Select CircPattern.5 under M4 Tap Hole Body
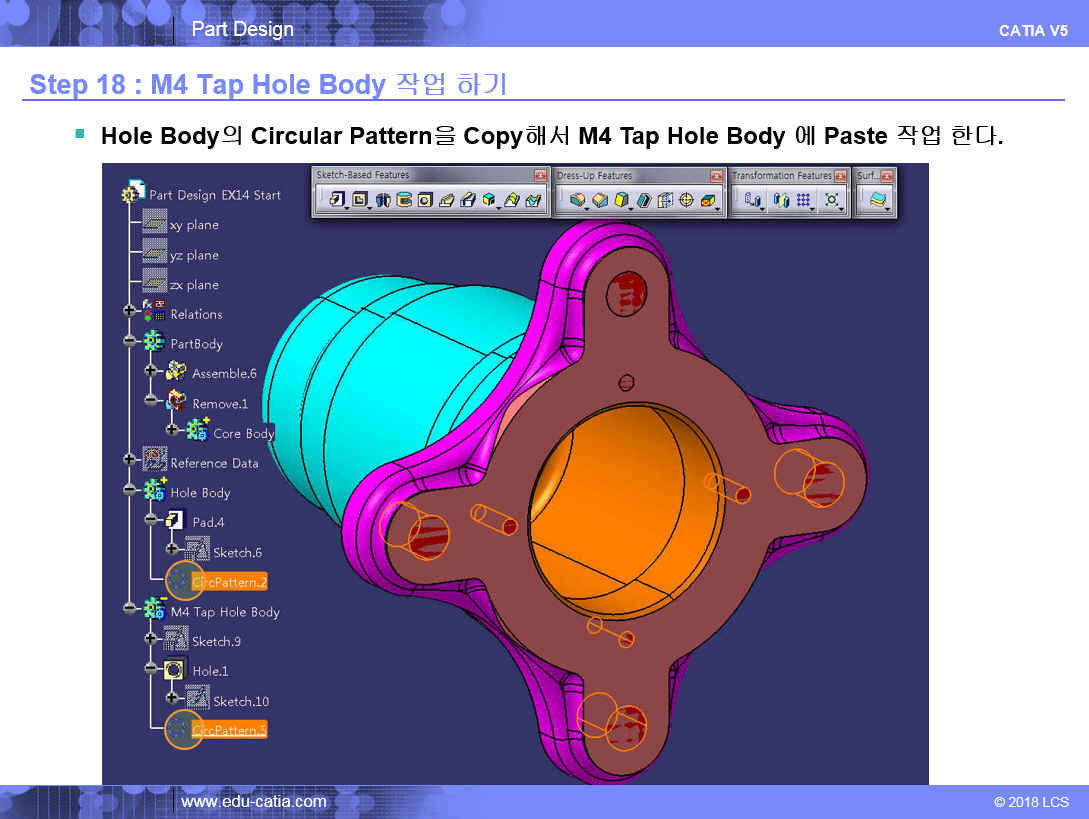 [229, 730]
